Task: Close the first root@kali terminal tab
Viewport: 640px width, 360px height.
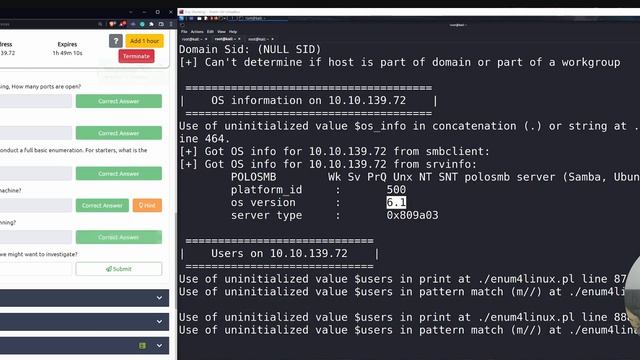Action: coord(206,39)
